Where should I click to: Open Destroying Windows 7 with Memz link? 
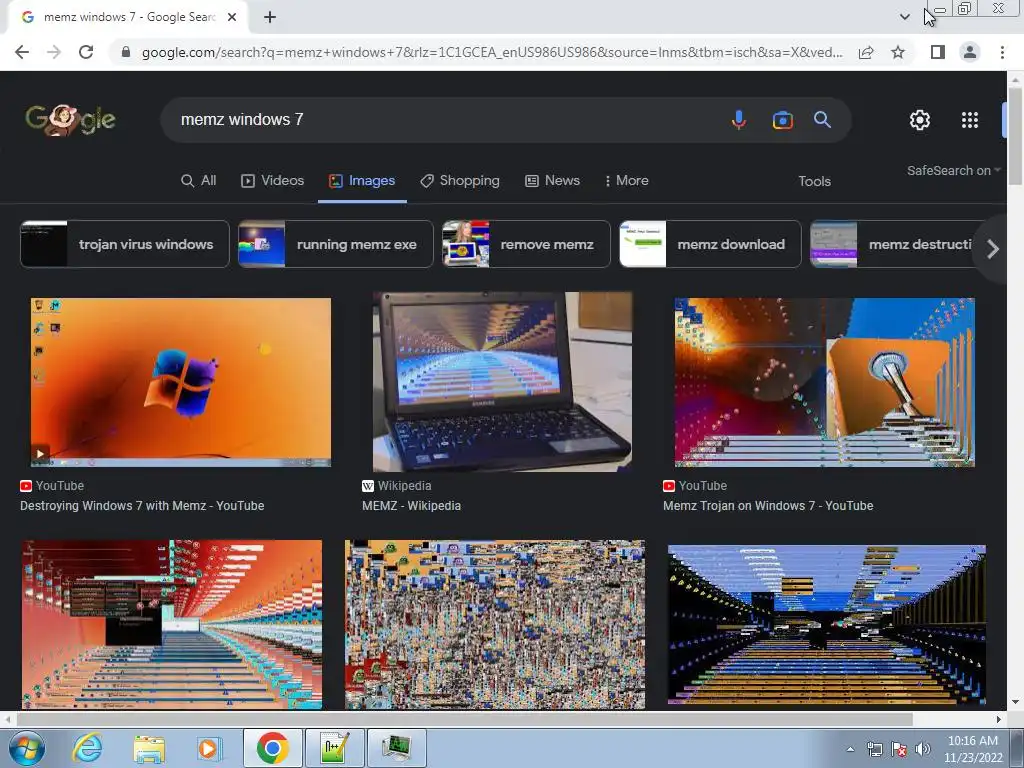pyautogui.click(x=142, y=505)
